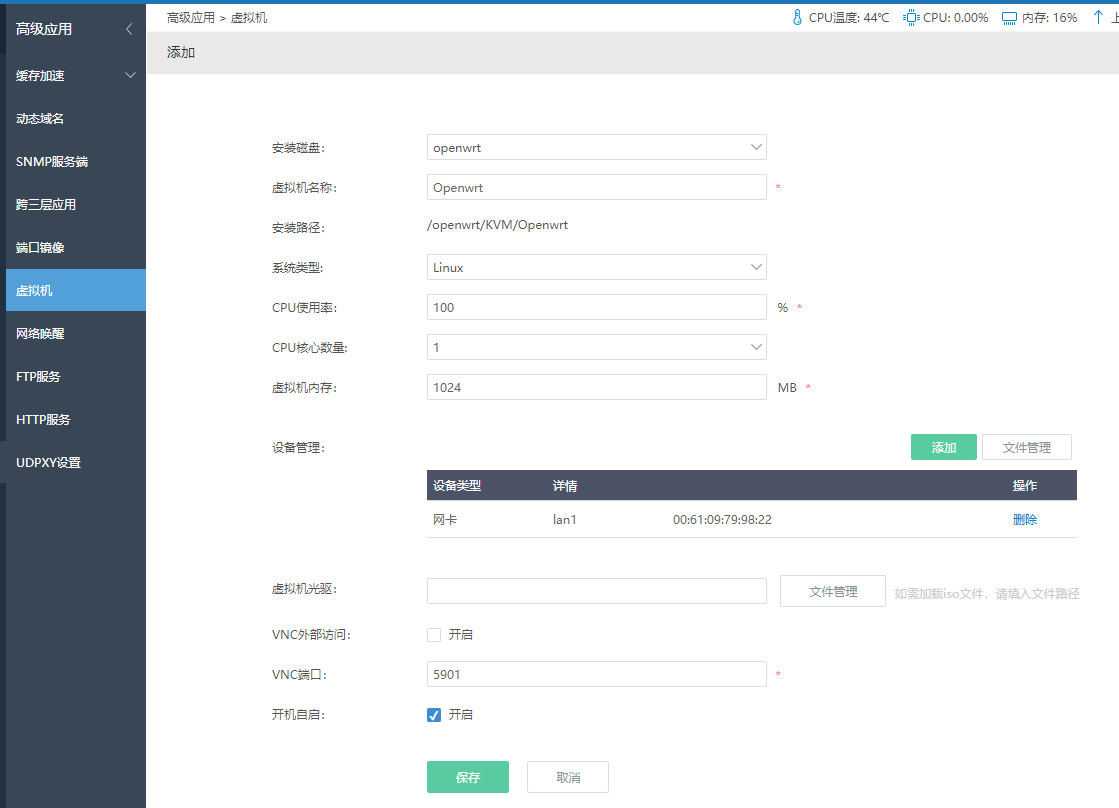Click the upload arrow icon in status bar

click(x=1098, y=17)
